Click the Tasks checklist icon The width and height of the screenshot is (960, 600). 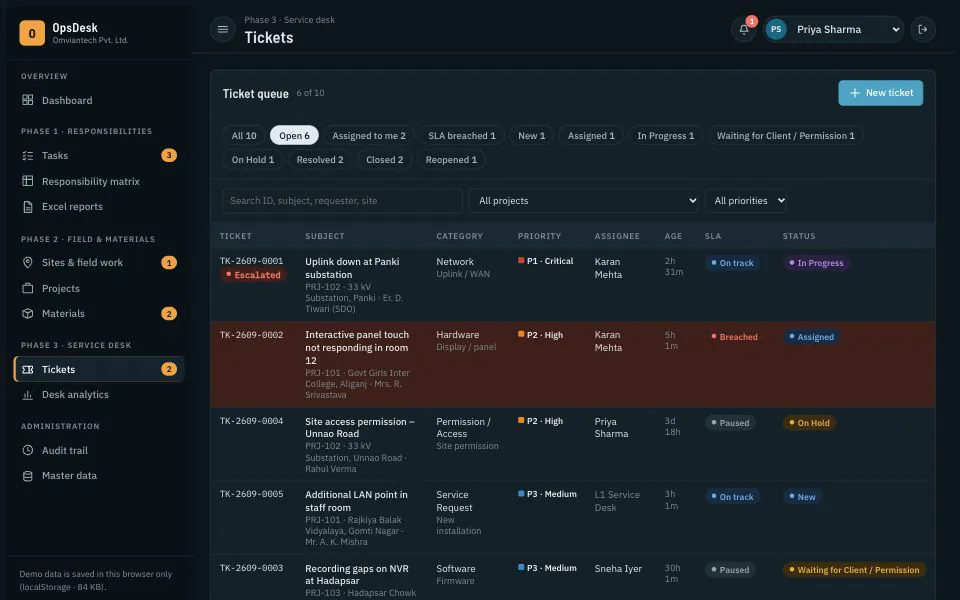28,156
